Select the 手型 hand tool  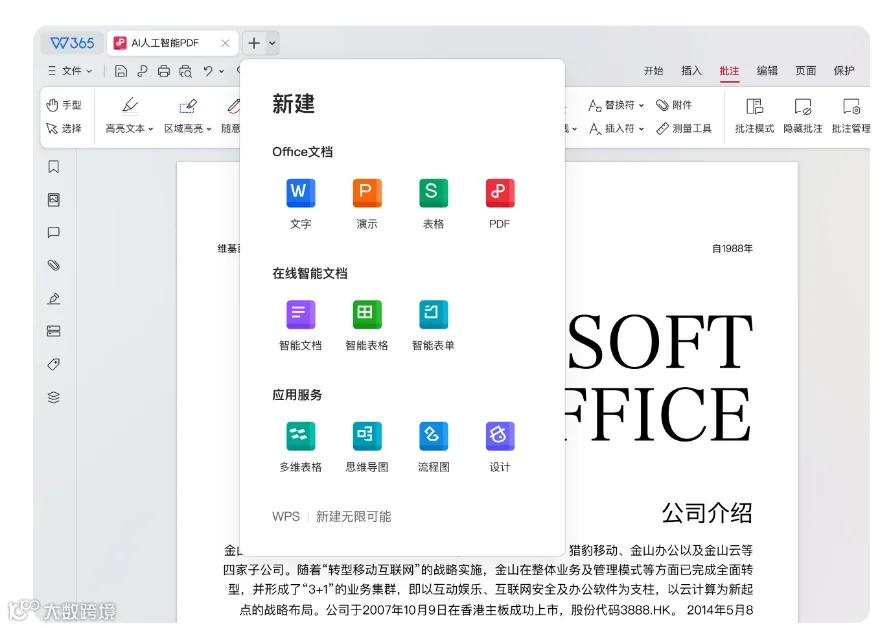click(64, 105)
